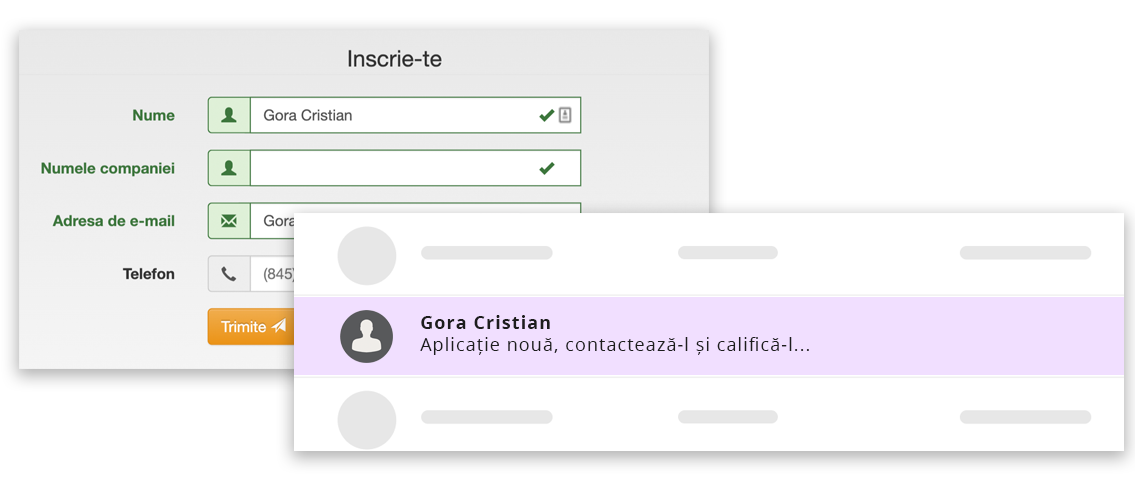The width and height of the screenshot is (1135, 500).
Task: Click the green checkmark in Nume field
Action: pos(547,115)
